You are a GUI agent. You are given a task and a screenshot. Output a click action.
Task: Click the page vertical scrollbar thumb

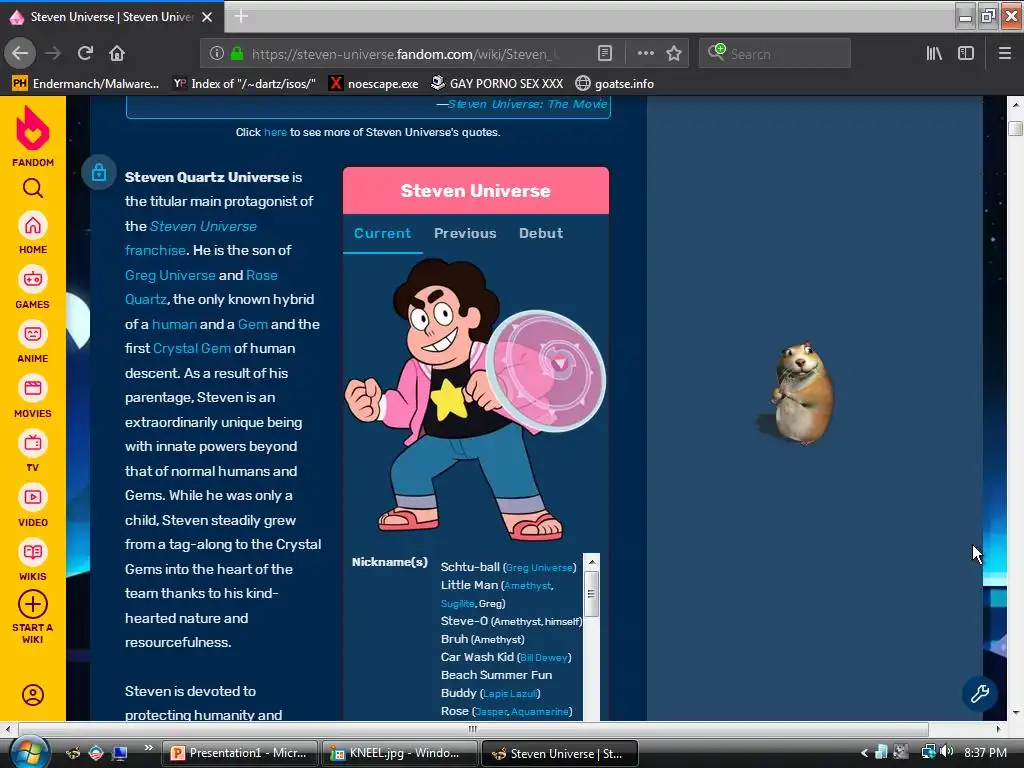click(x=1016, y=128)
